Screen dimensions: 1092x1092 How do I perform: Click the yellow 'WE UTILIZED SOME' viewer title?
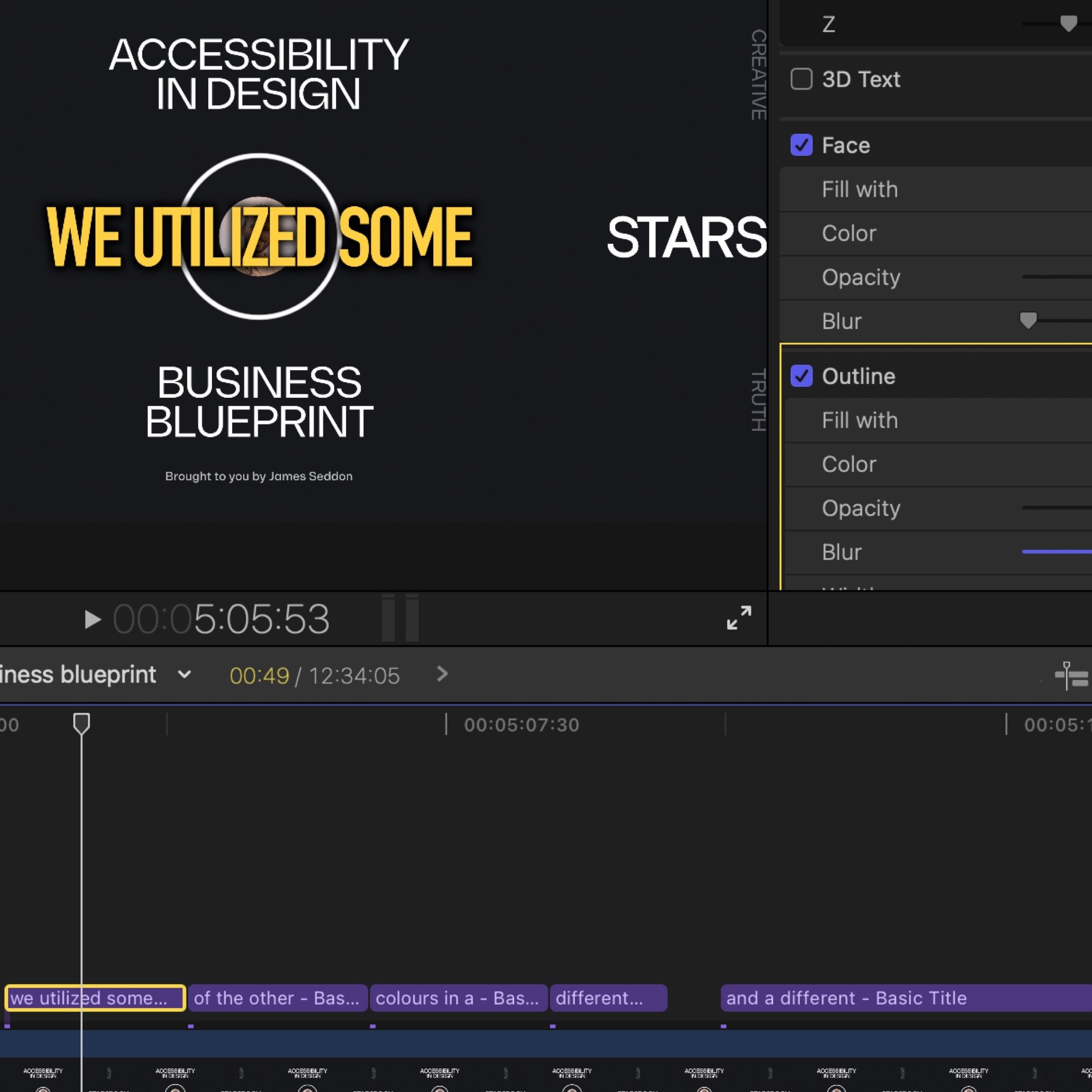click(x=259, y=237)
